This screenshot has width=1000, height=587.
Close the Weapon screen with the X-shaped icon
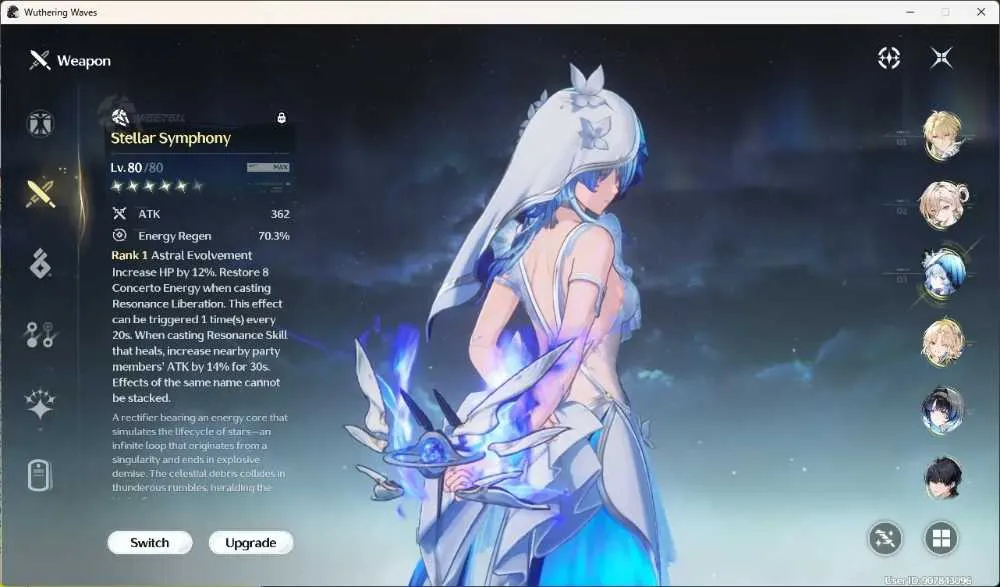point(941,58)
